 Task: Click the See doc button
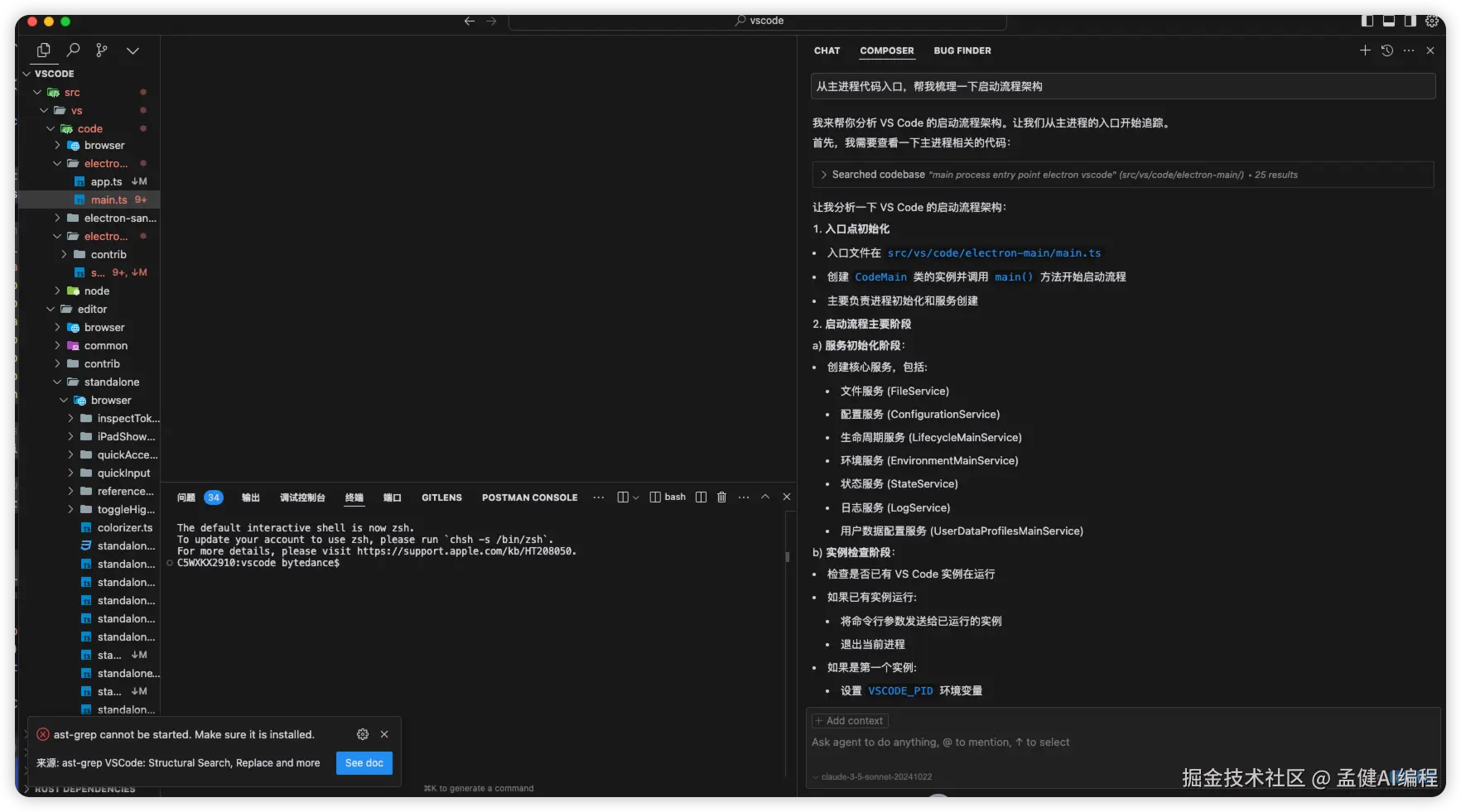tap(364, 763)
